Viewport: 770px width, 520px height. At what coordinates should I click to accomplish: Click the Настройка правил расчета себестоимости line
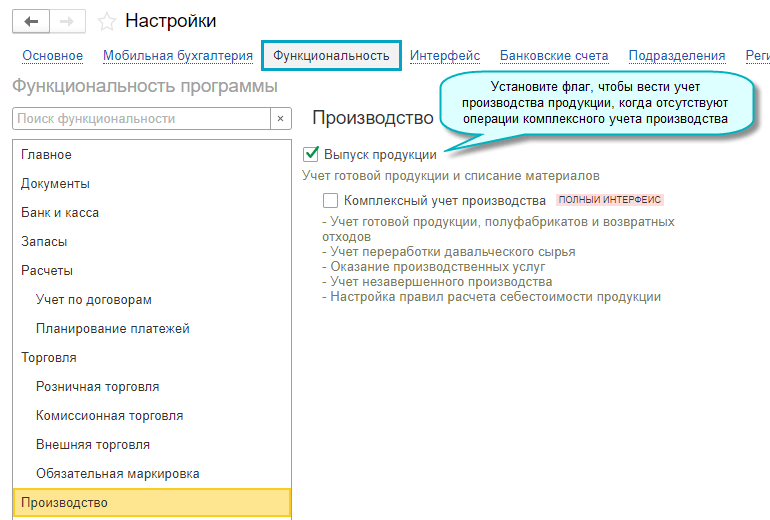(x=492, y=297)
